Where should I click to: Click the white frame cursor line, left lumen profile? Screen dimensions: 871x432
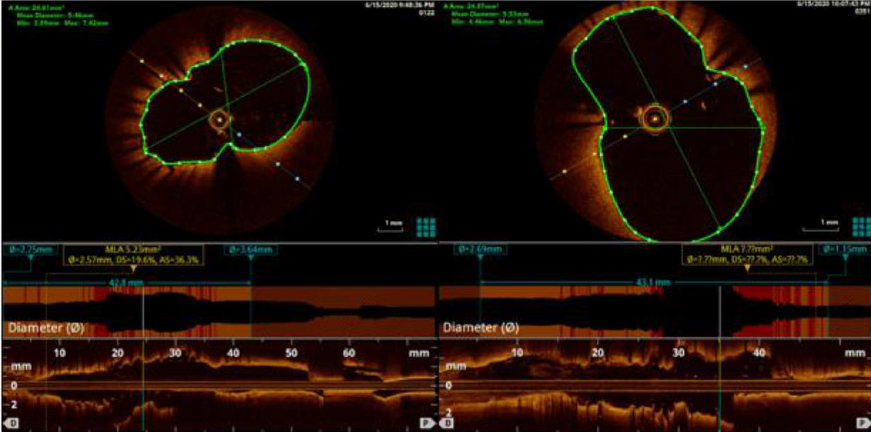click(x=143, y=312)
